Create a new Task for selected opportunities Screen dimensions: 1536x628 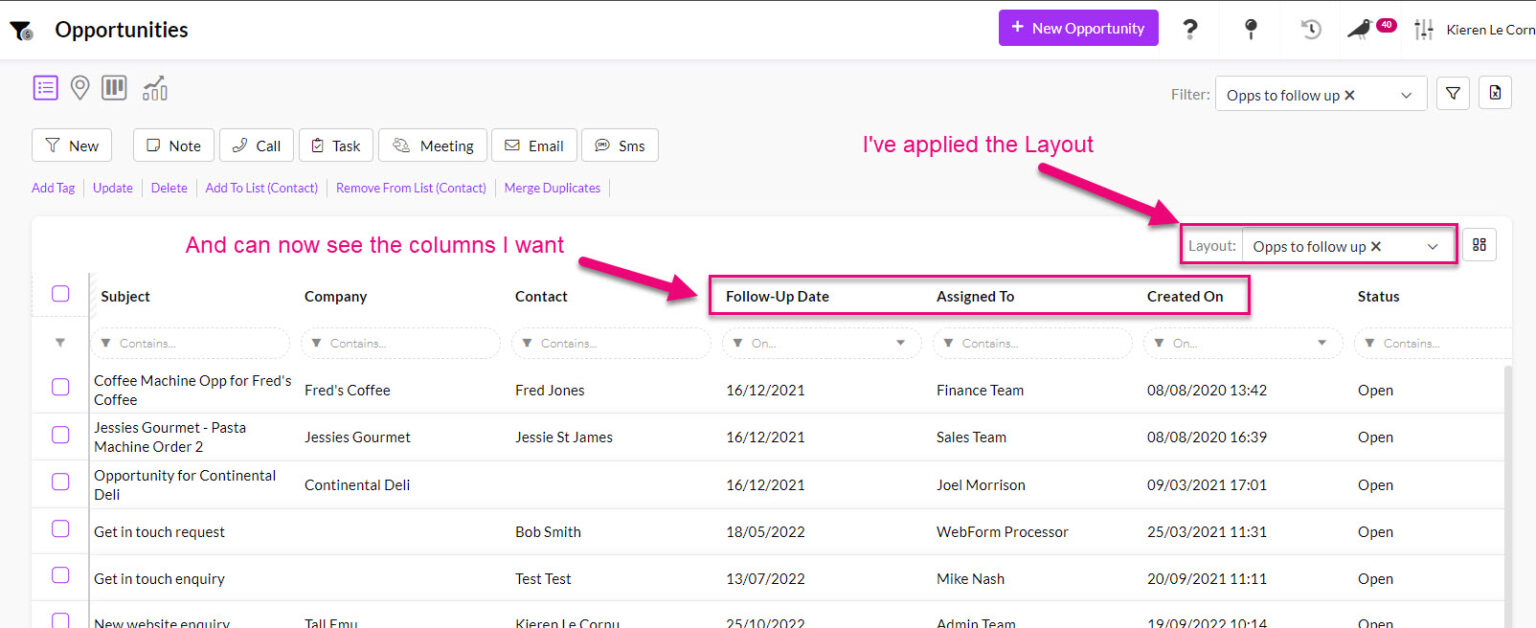[x=336, y=144]
